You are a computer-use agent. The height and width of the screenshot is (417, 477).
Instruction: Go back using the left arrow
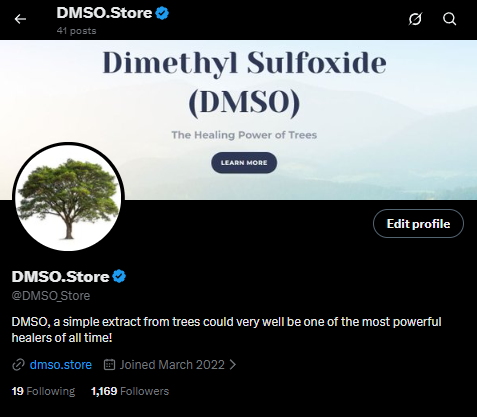pyautogui.click(x=20, y=19)
